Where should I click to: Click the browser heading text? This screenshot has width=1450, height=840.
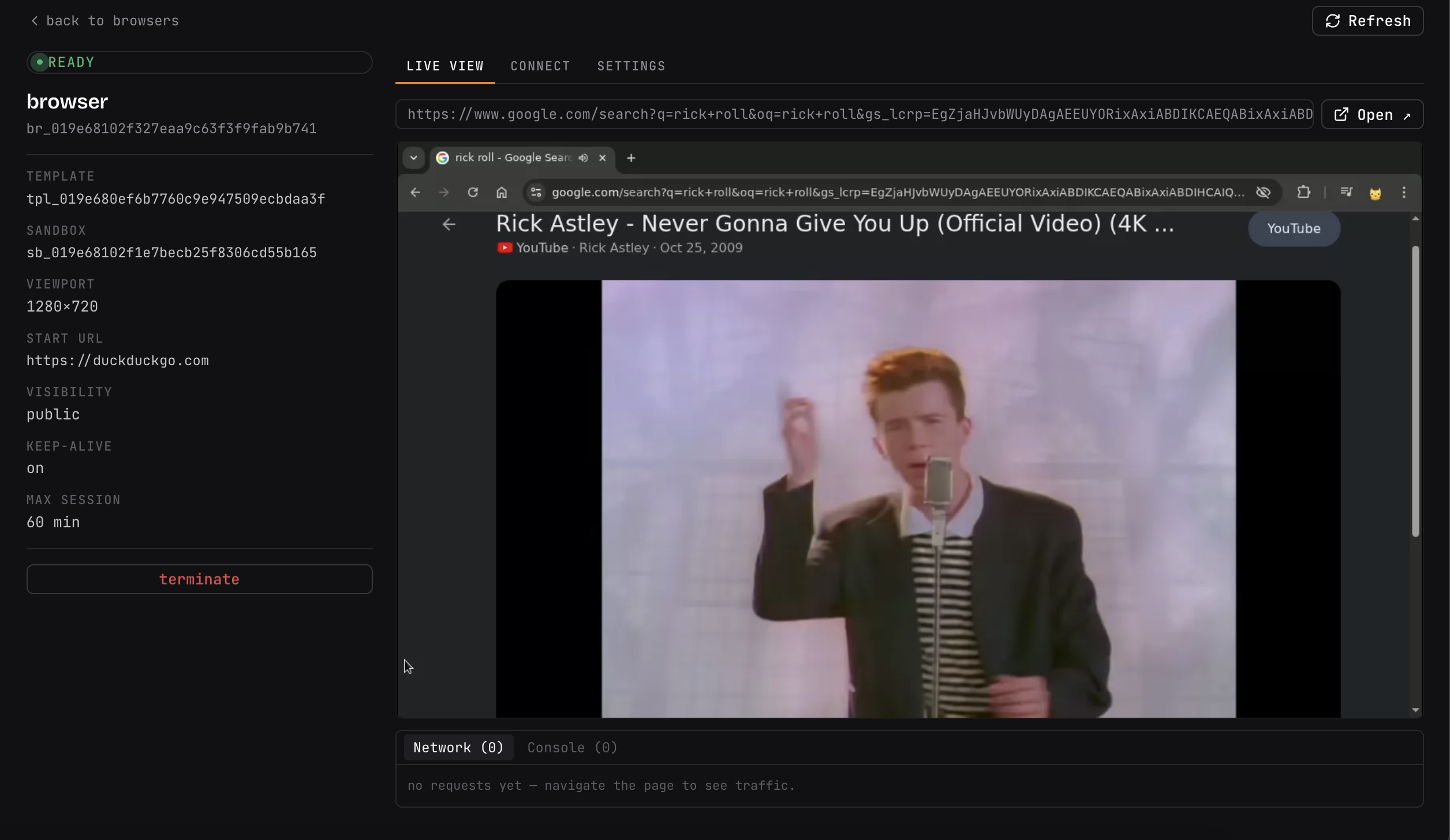[x=67, y=102]
